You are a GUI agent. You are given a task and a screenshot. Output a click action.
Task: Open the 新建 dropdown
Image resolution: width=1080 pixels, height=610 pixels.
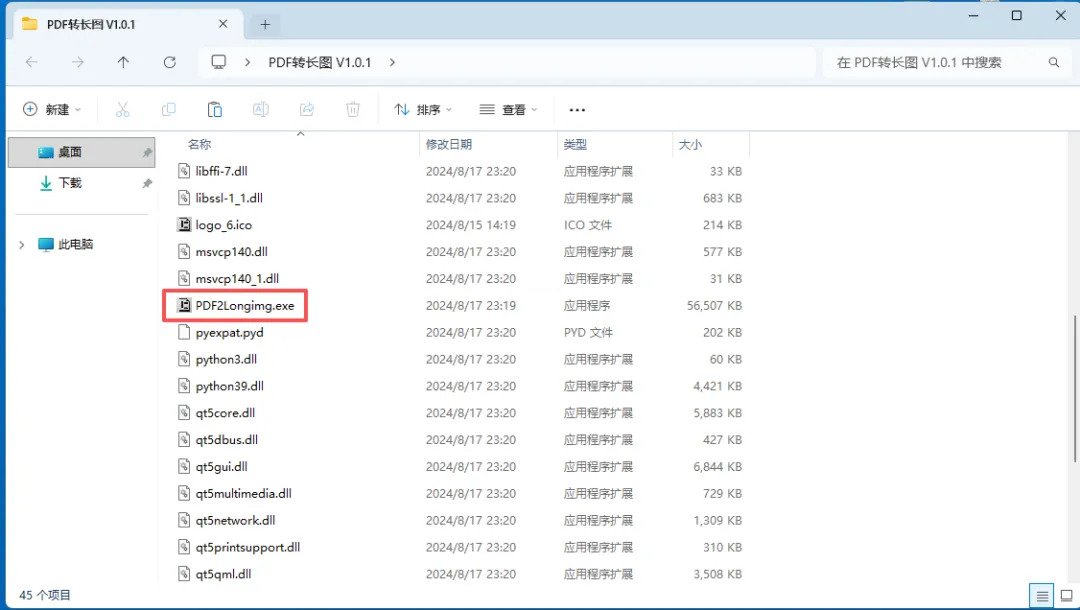click(52, 109)
